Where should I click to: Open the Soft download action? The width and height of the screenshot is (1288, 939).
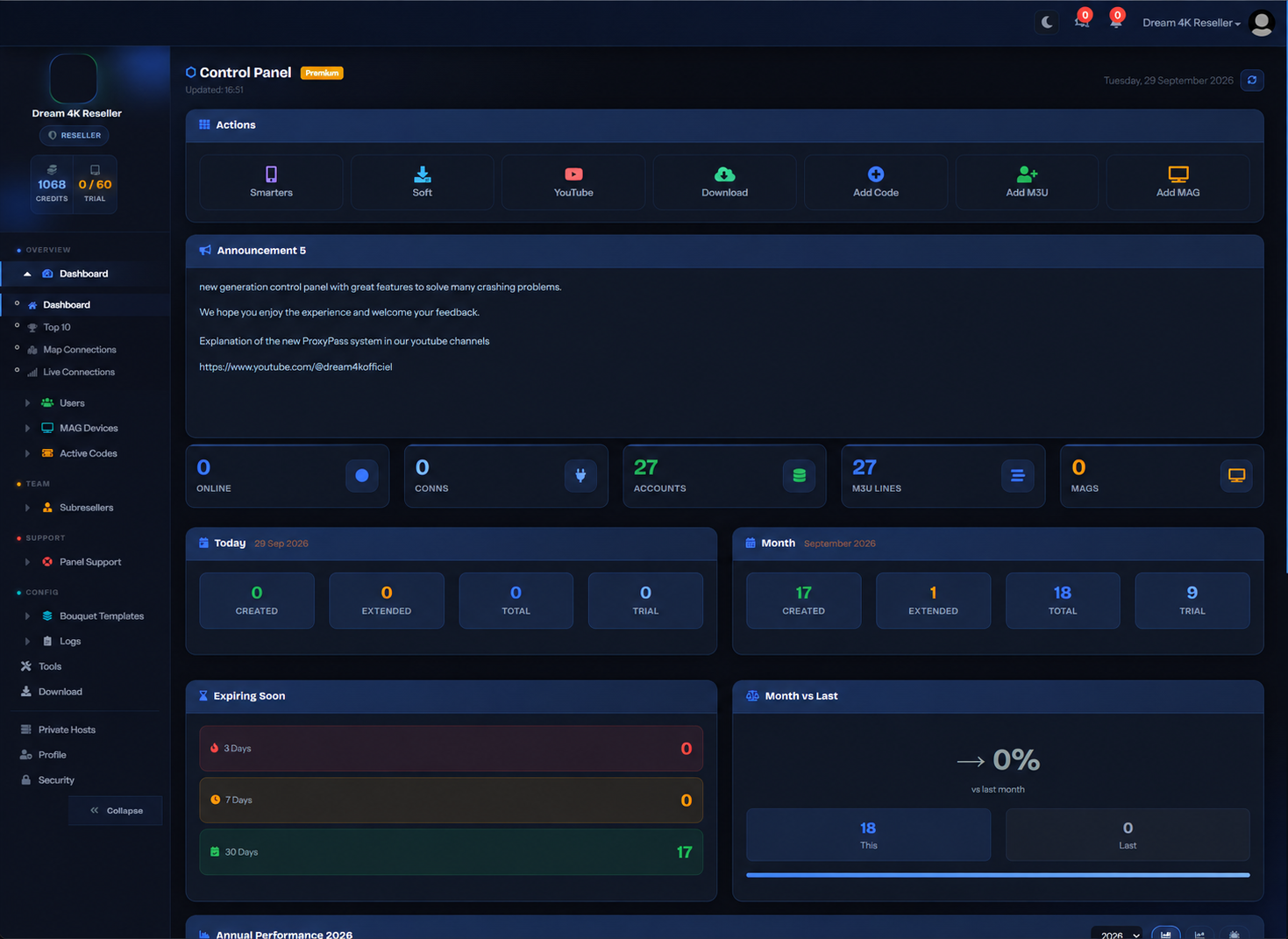(422, 181)
